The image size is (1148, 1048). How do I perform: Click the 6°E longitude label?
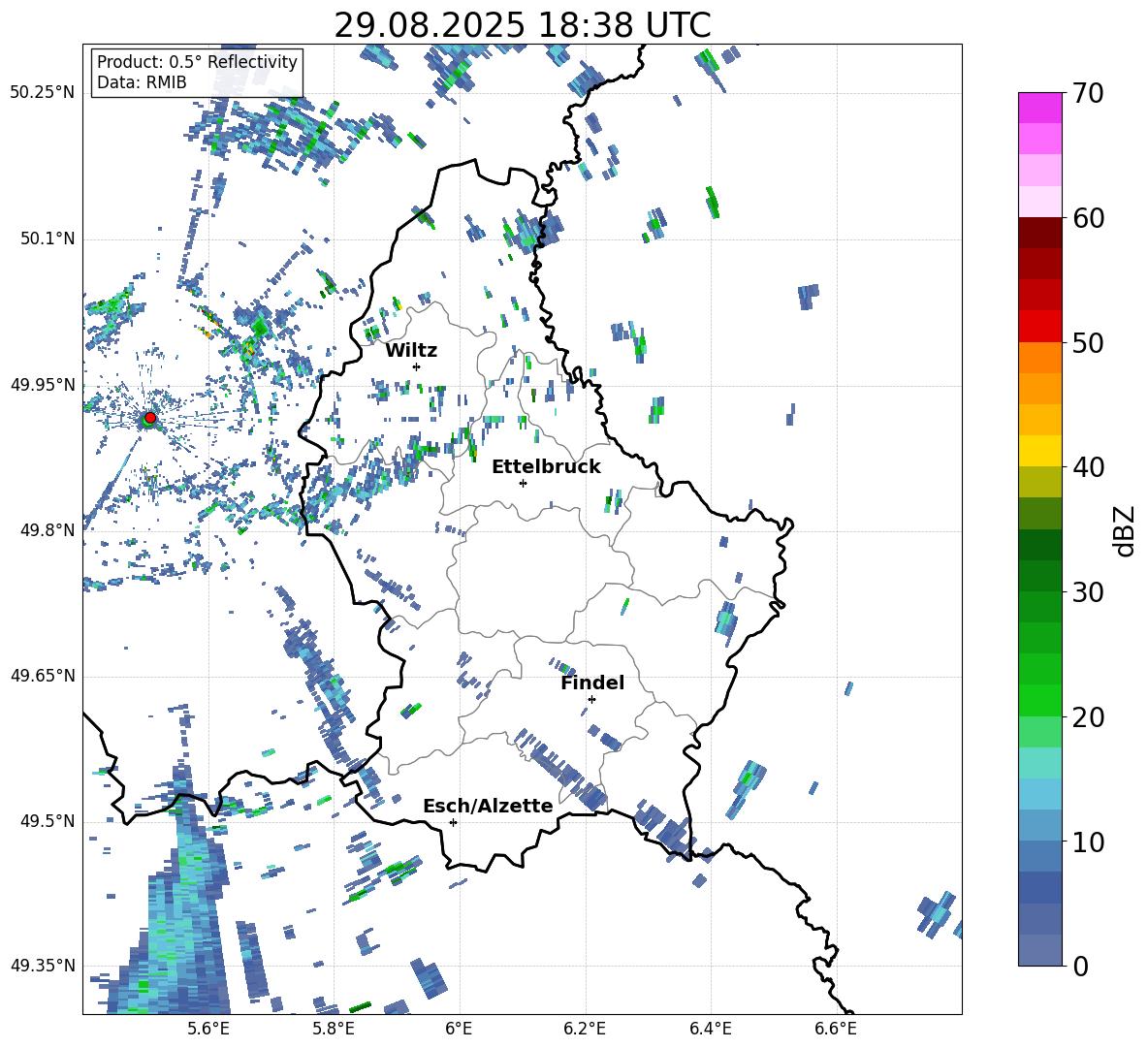click(x=459, y=1029)
